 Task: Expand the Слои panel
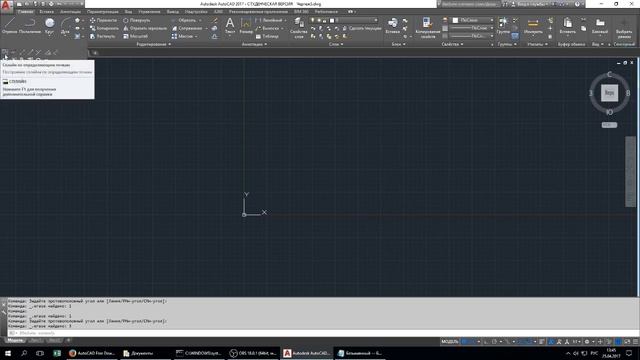click(336, 44)
